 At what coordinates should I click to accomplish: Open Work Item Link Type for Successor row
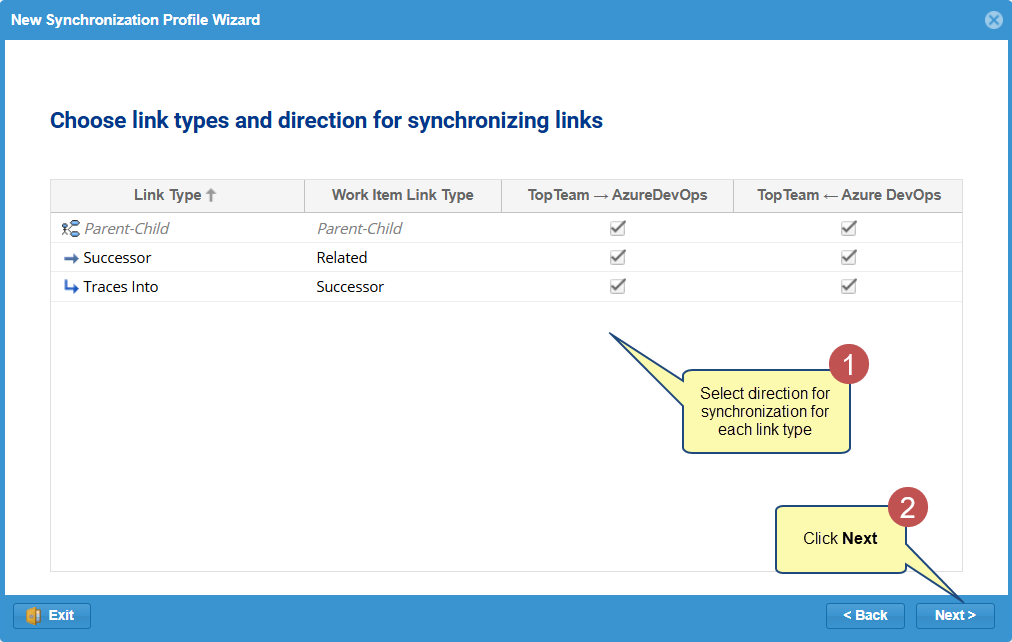342,258
